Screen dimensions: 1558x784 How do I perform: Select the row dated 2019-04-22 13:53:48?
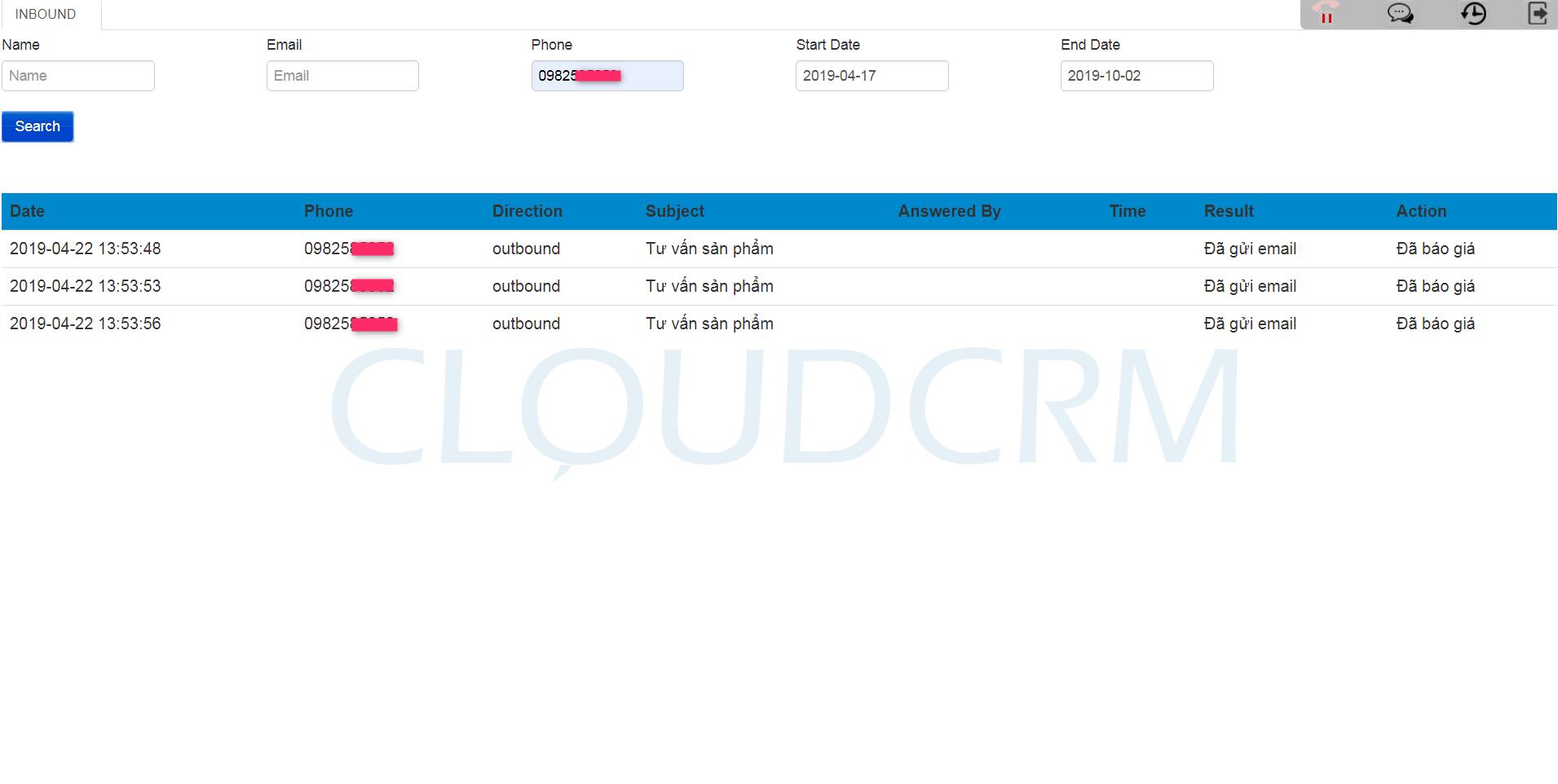click(779, 249)
